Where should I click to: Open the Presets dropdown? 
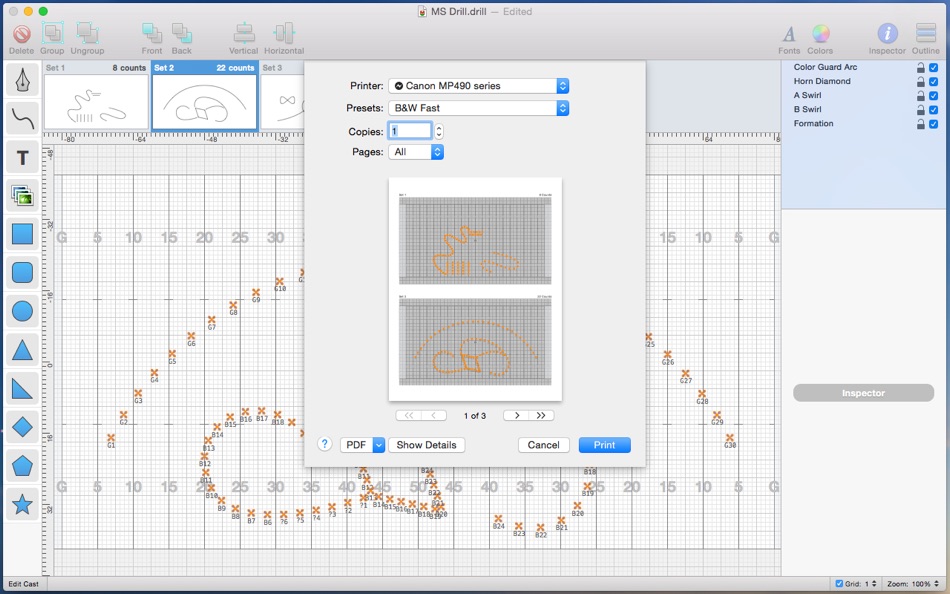[479, 108]
